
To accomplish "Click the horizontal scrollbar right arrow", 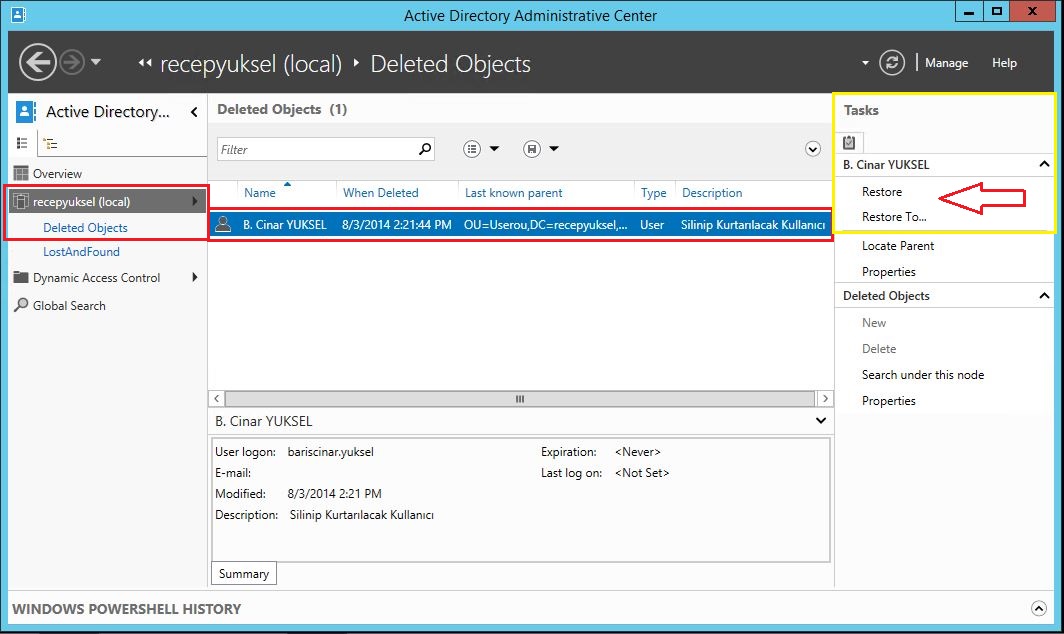I will tap(824, 398).
